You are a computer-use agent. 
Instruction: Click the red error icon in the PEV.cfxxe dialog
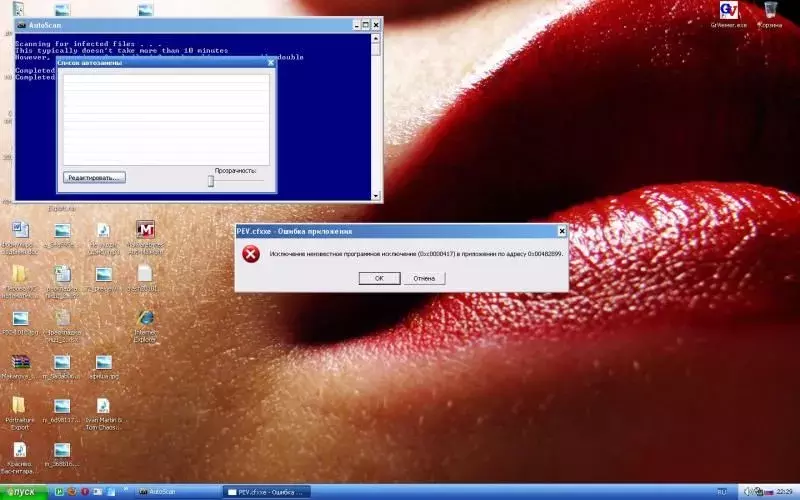(x=251, y=254)
